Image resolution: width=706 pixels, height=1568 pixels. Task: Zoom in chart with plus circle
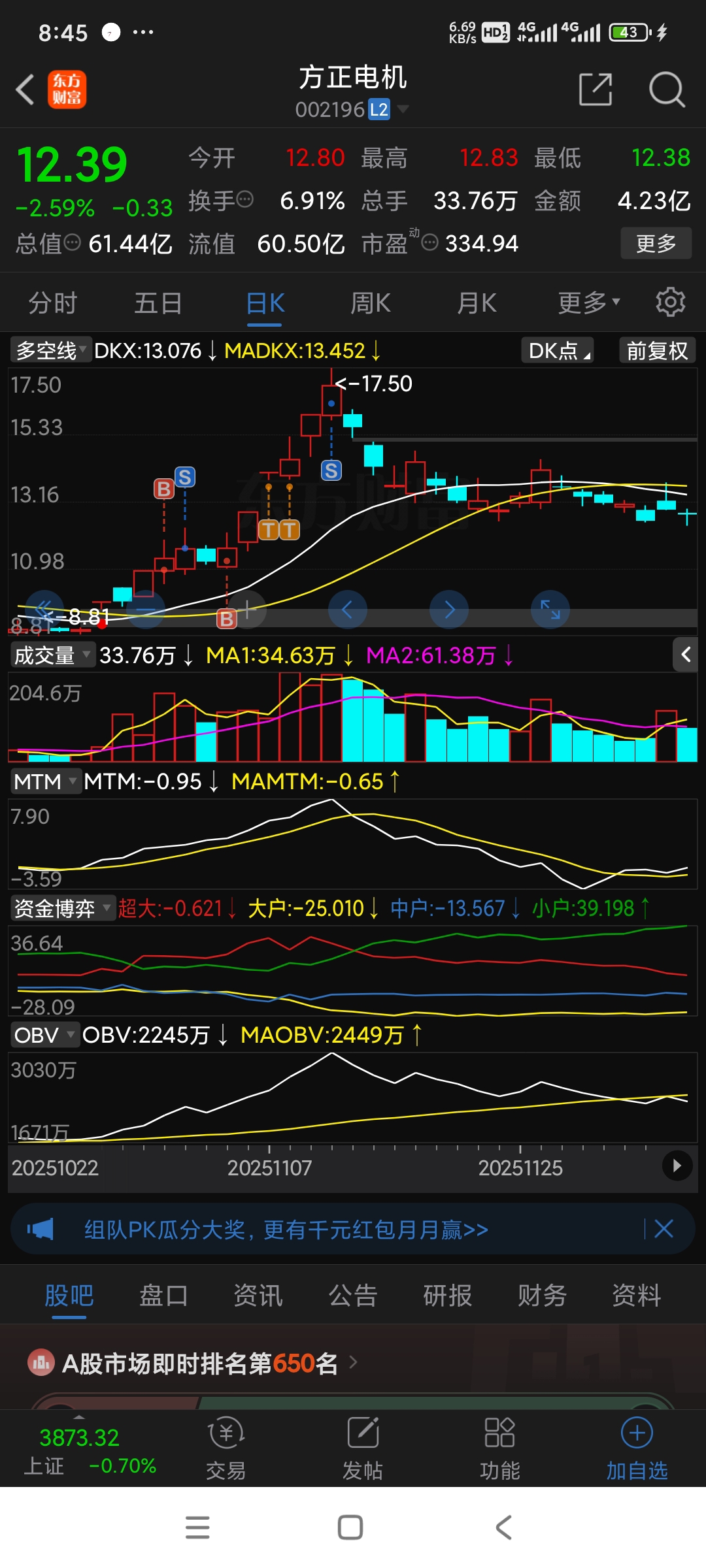coord(246,610)
